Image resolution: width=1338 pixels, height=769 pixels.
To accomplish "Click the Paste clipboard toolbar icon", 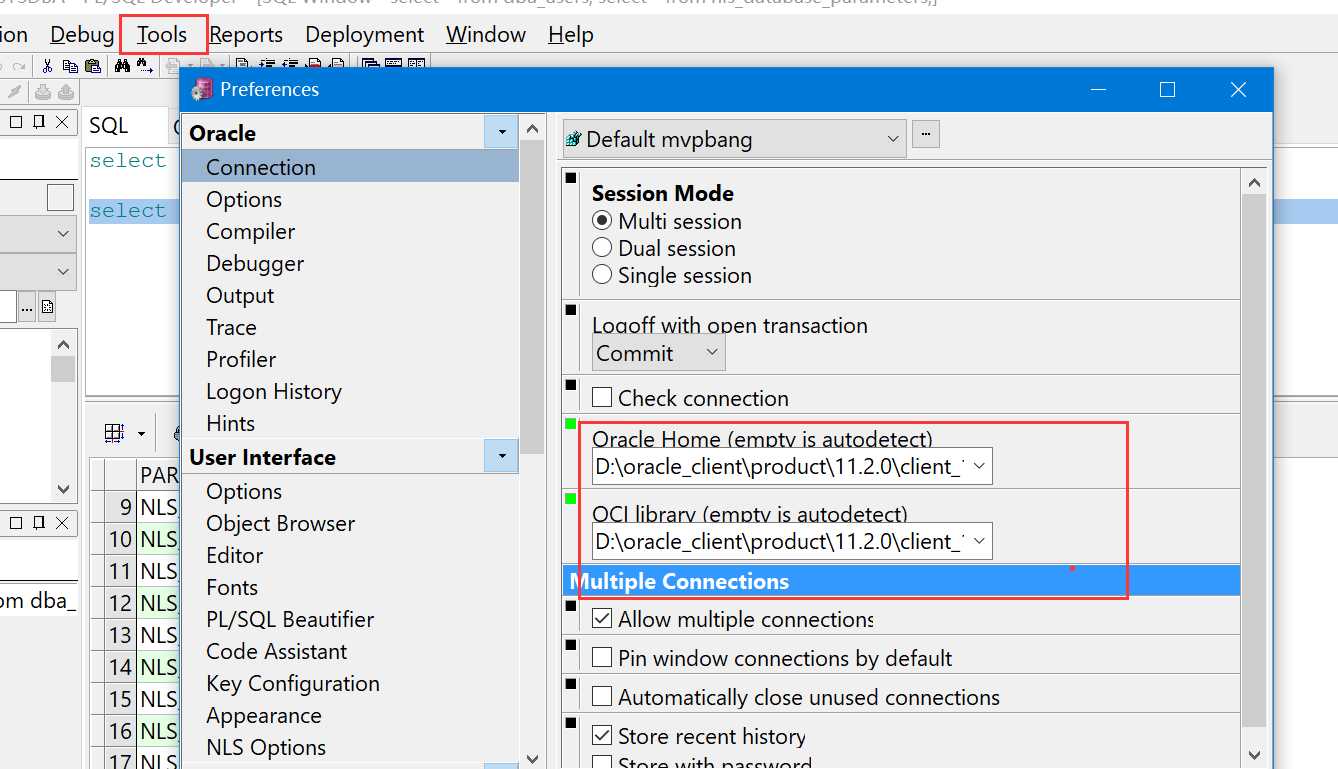I will point(93,66).
